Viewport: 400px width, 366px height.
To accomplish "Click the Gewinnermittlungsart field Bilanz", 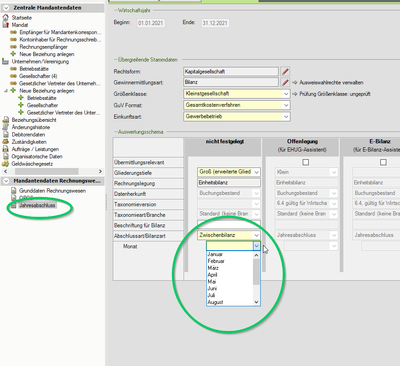I will [x=231, y=82].
